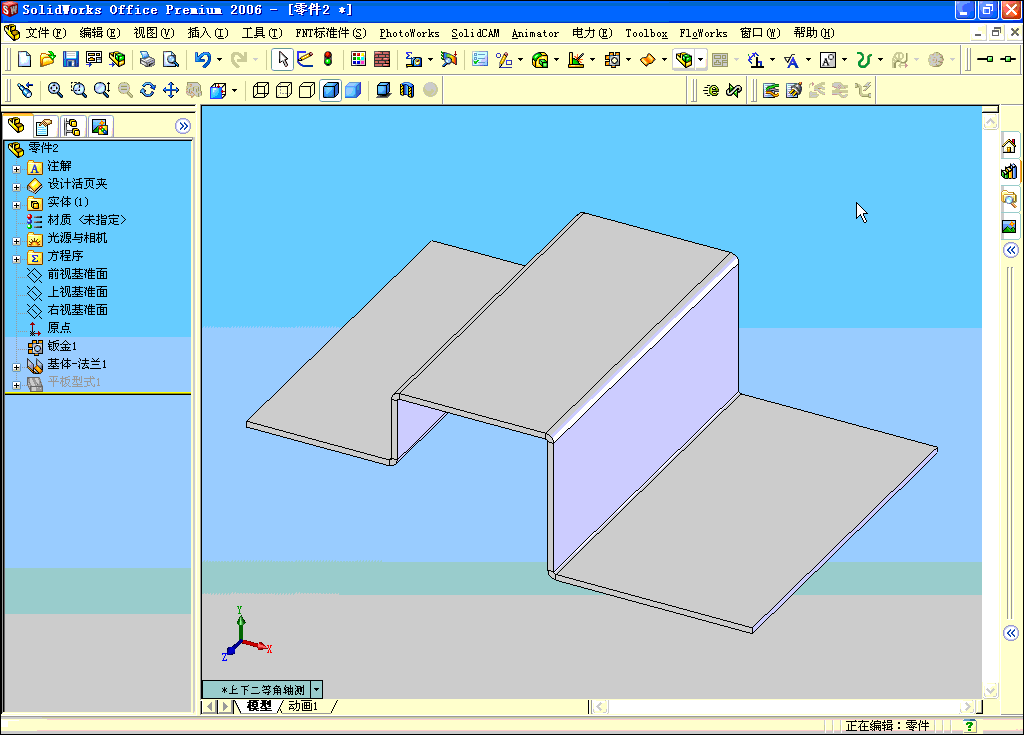The height and width of the screenshot is (735, 1024).
Task: Switch to Hidden Lines Removed display
Action: click(306, 90)
